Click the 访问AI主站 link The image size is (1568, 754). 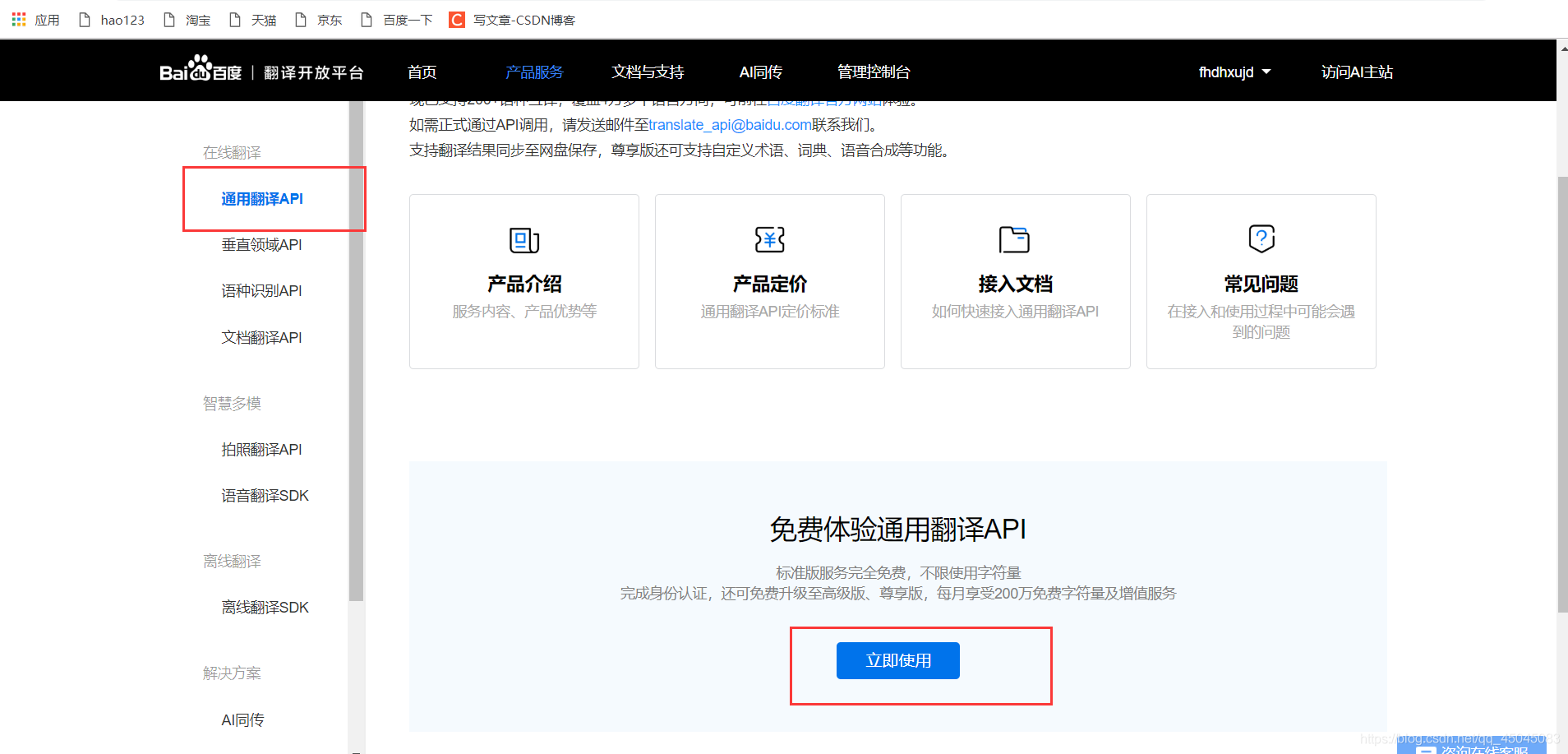1357,72
